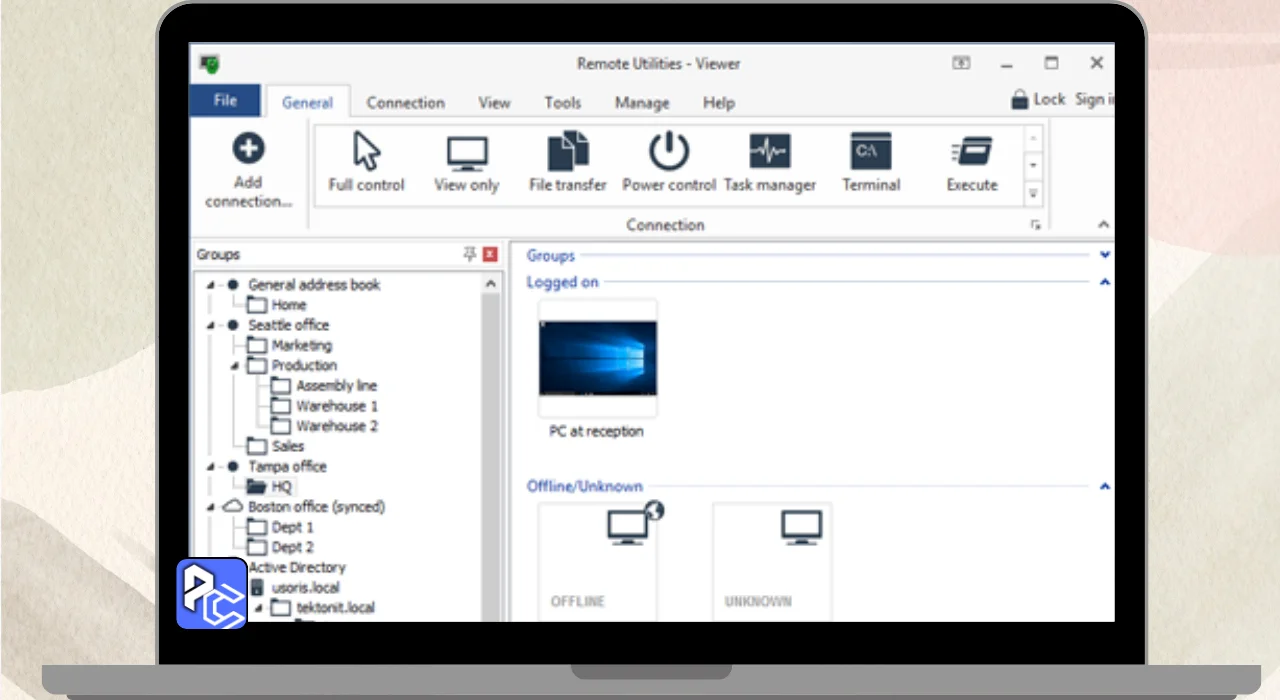Close the Groups panel with red X
Screen dimensions: 1280x700
490,255
